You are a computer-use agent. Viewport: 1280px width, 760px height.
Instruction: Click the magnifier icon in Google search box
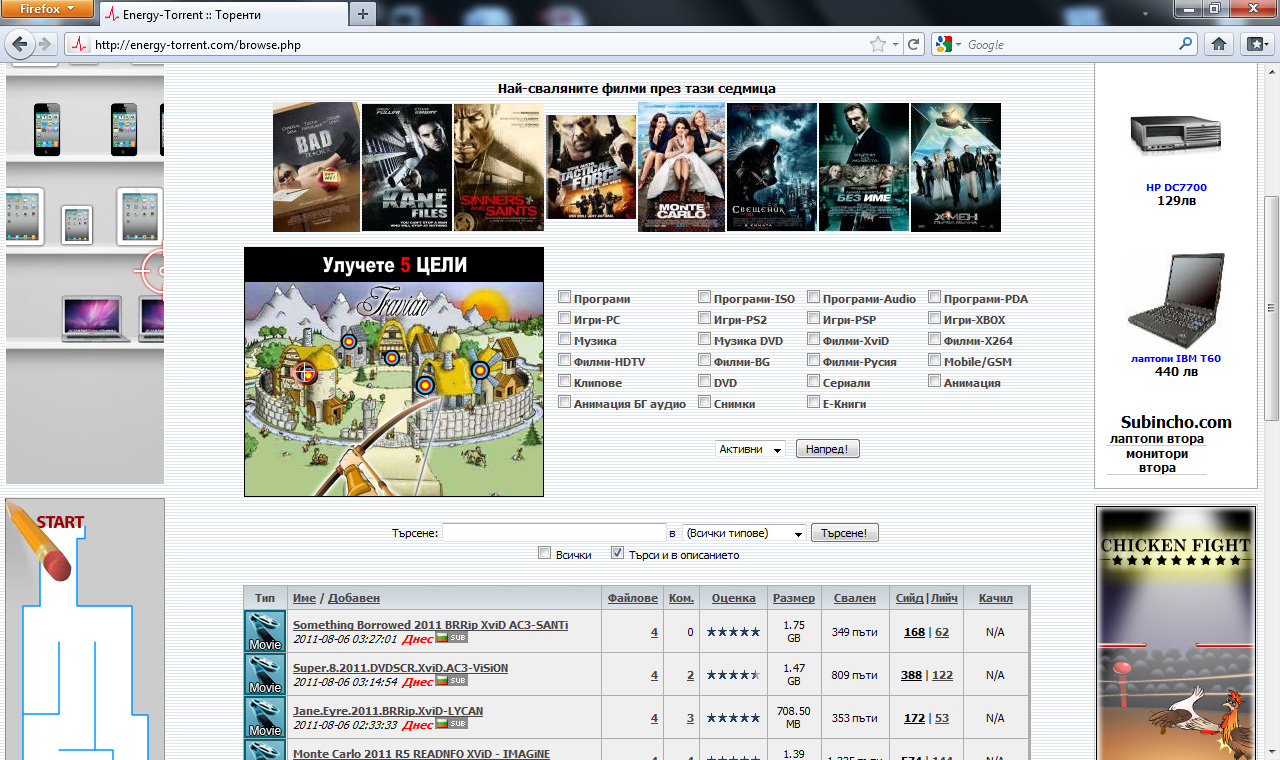pyautogui.click(x=1186, y=44)
